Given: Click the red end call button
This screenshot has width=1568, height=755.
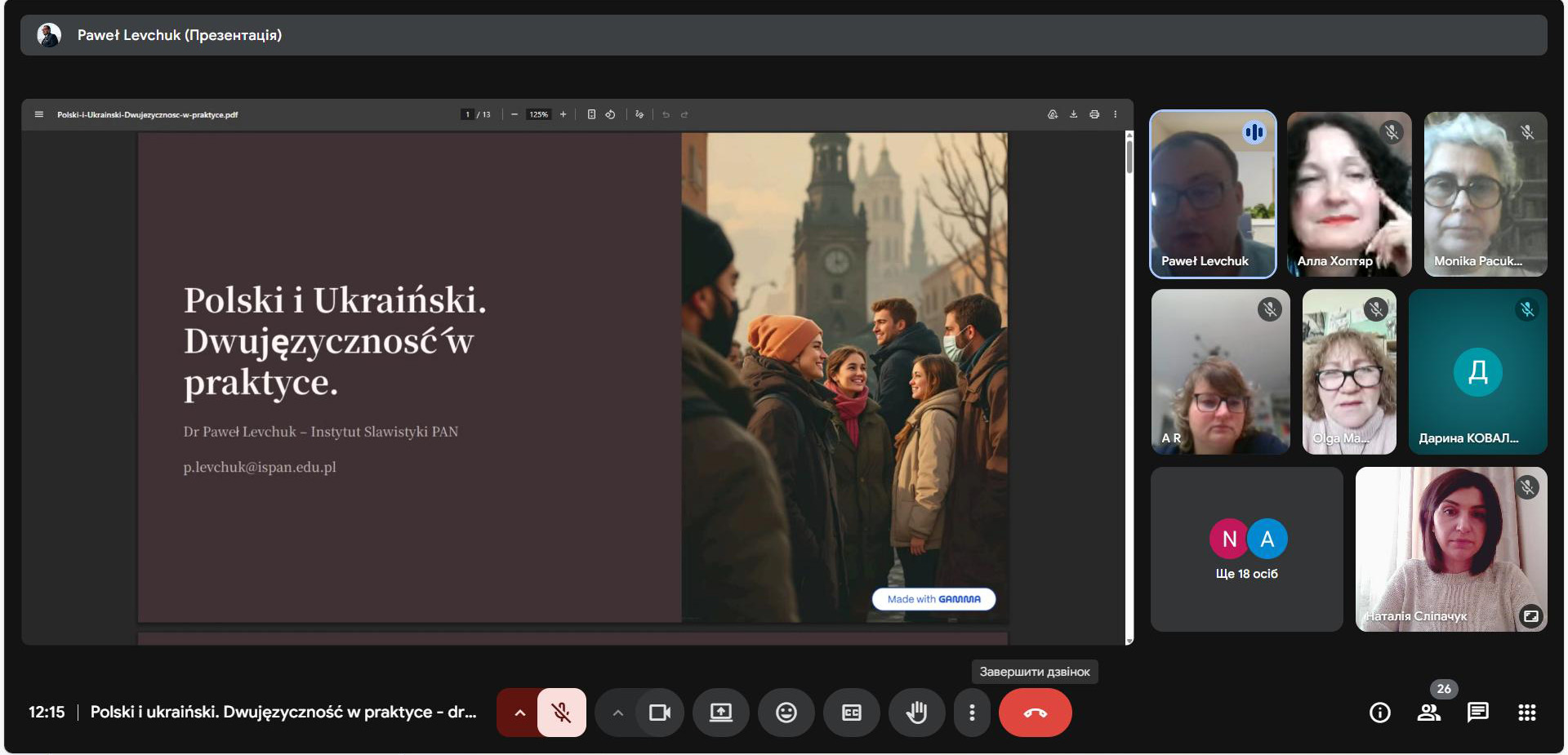Looking at the screenshot, I should (1035, 713).
